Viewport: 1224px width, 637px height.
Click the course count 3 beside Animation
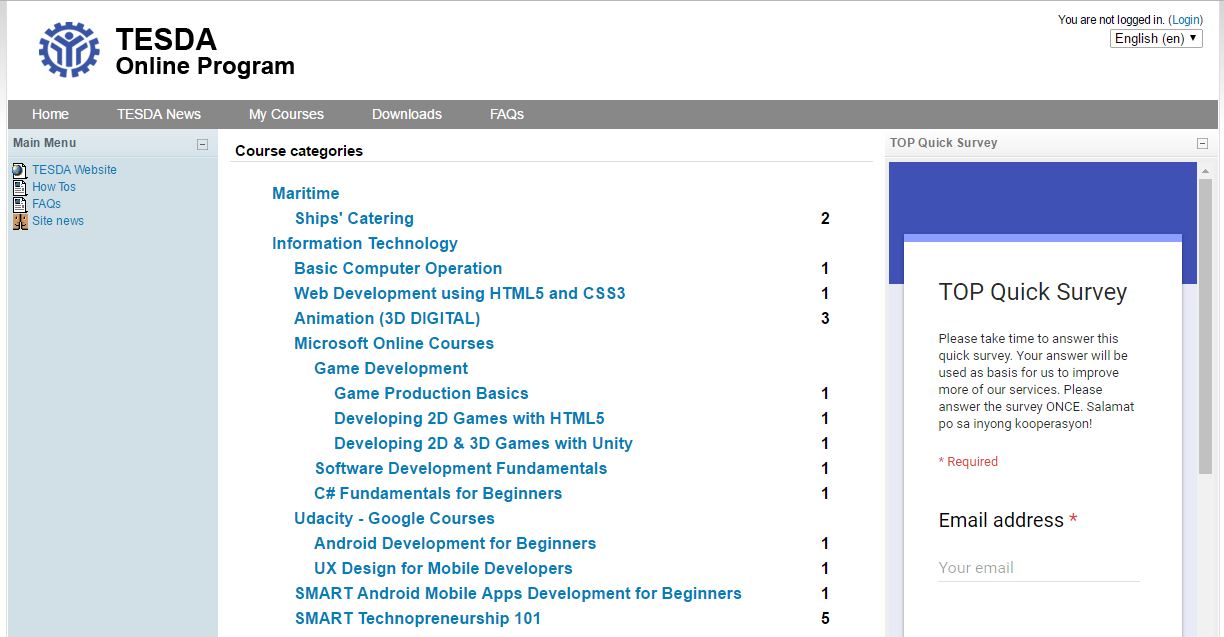pos(825,318)
